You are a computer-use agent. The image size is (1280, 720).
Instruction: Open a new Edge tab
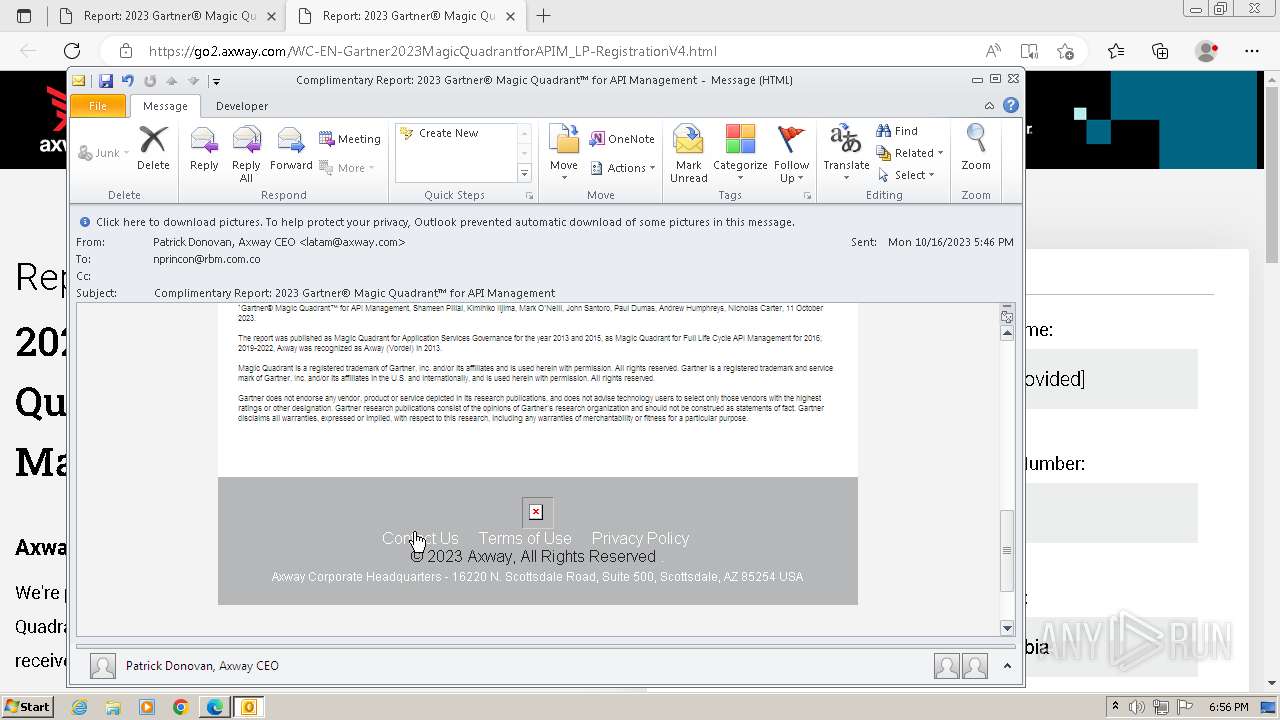(x=544, y=16)
